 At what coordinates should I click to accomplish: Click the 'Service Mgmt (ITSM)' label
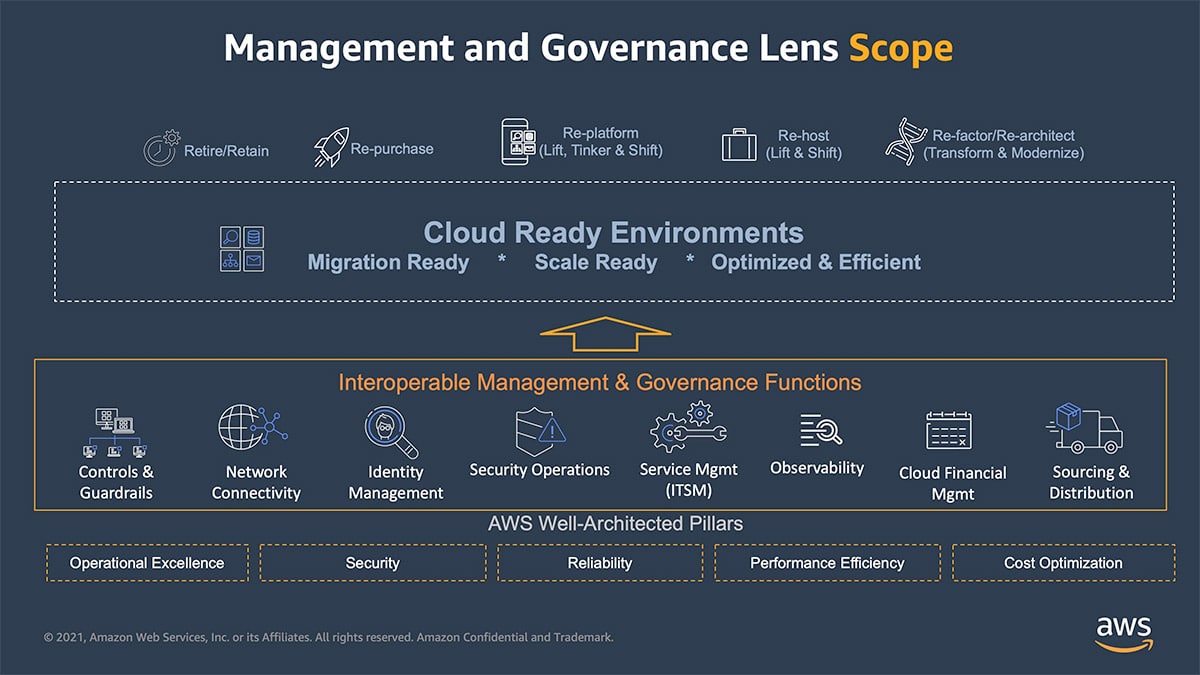[688, 480]
